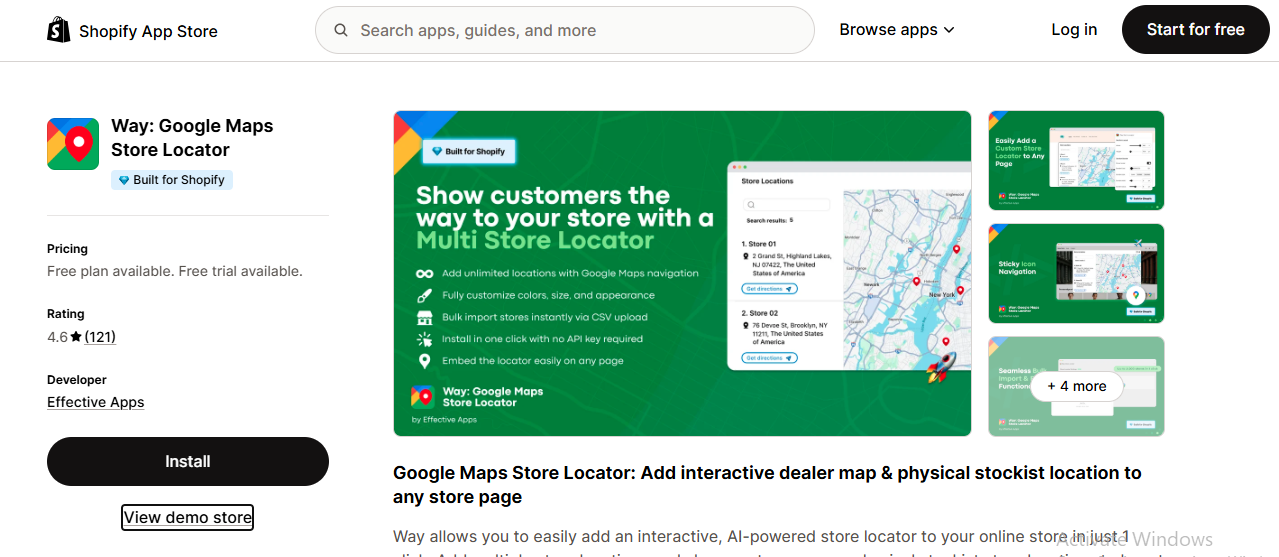
Task: Click the View demo store link
Action: coord(188,517)
